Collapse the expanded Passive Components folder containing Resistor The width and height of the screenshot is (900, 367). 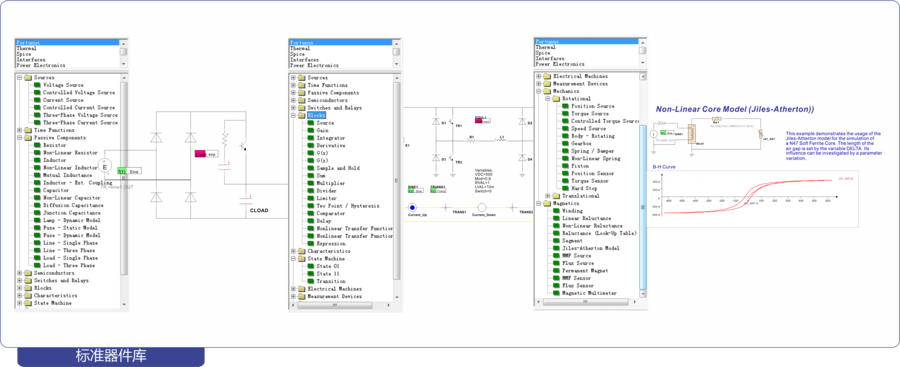tap(20, 138)
